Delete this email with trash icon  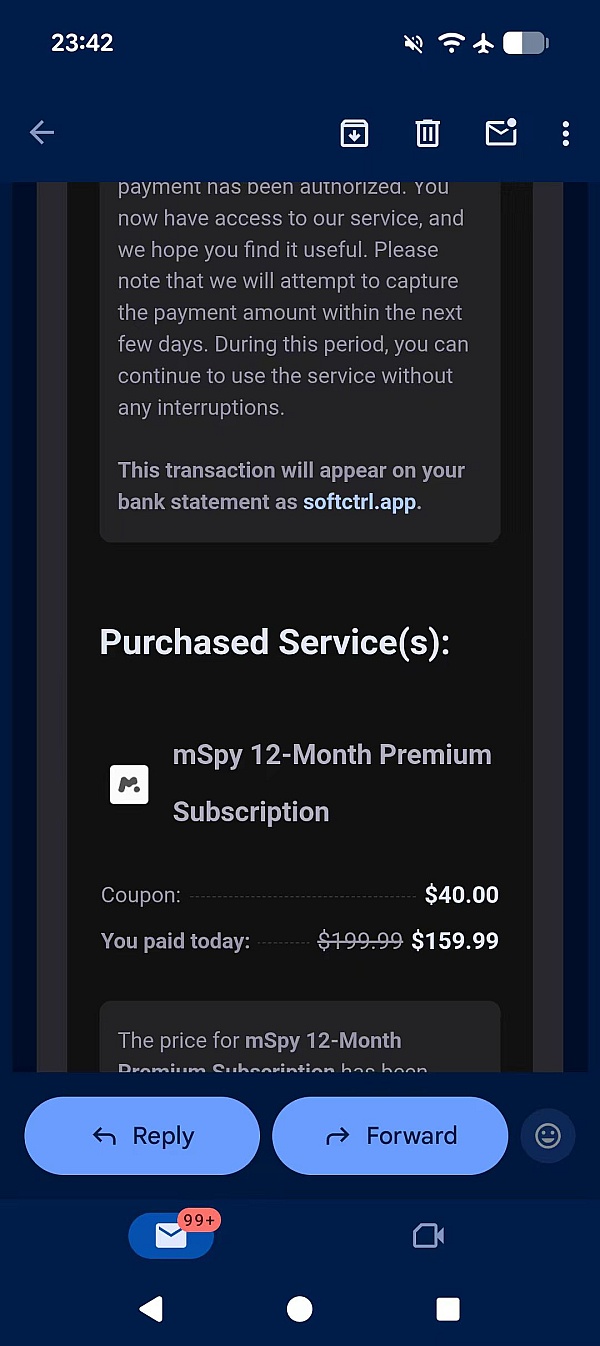click(x=428, y=132)
